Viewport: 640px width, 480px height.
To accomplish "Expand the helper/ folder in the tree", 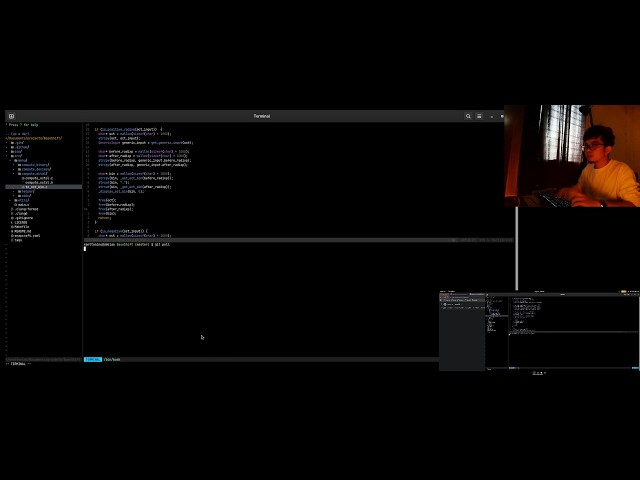I will [26, 191].
